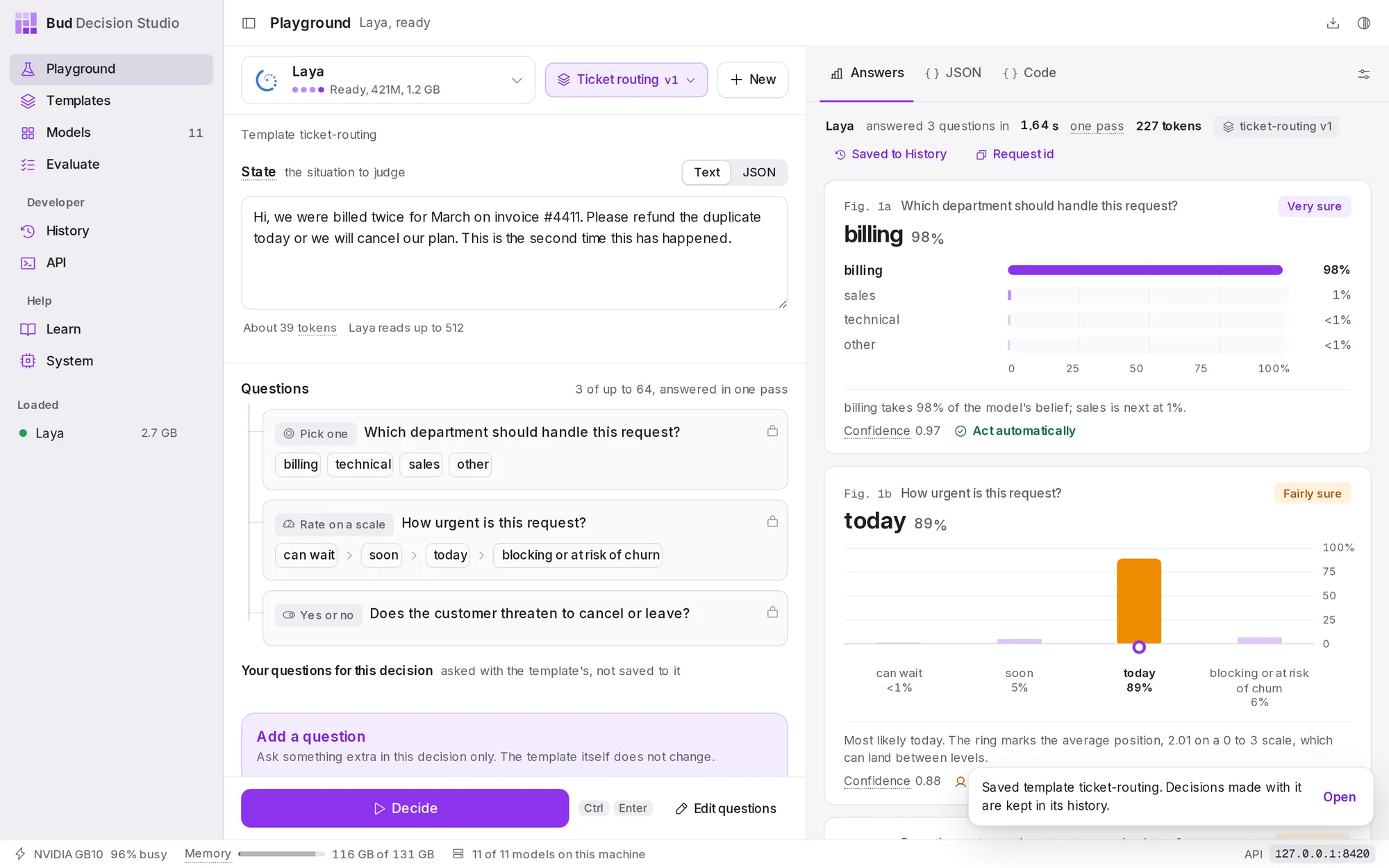Copy the Request id link
Viewport: 1389px width, 868px height.
[1015, 154]
